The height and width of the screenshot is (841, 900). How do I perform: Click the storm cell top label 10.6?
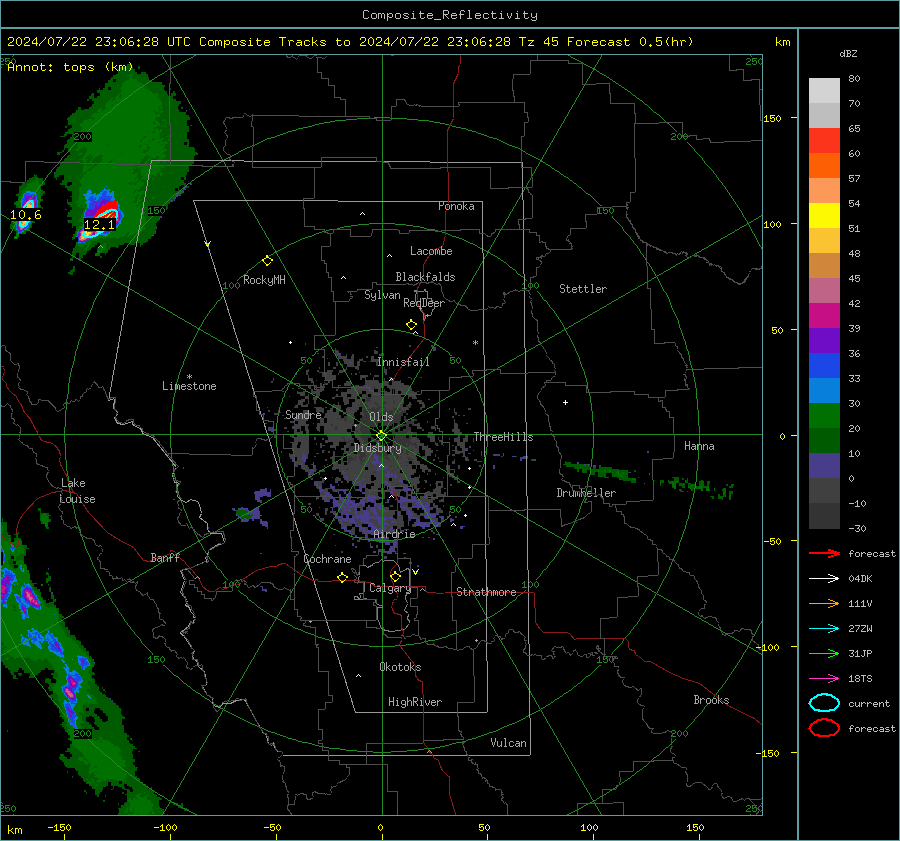point(26,215)
